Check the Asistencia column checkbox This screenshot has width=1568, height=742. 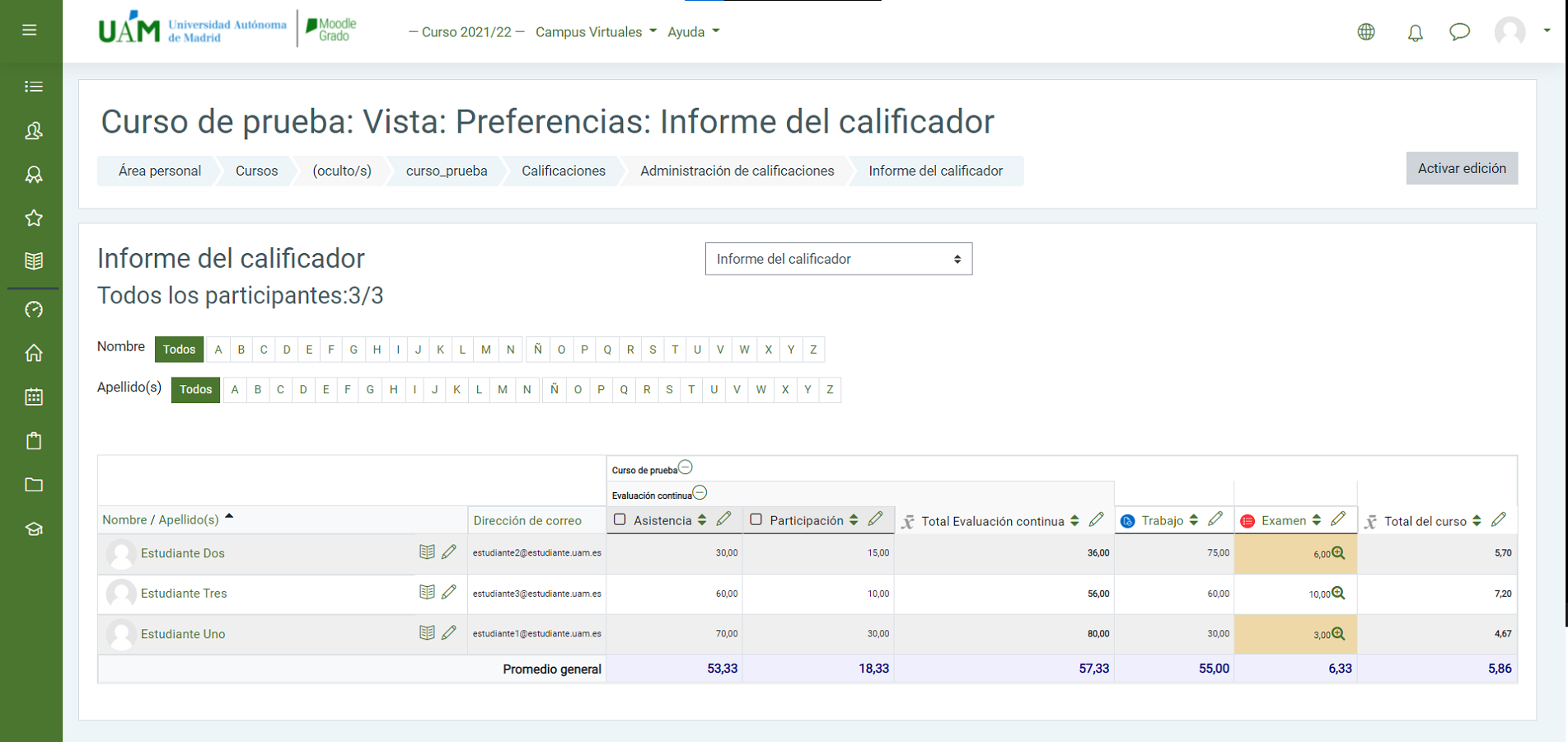[x=620, y=519]
